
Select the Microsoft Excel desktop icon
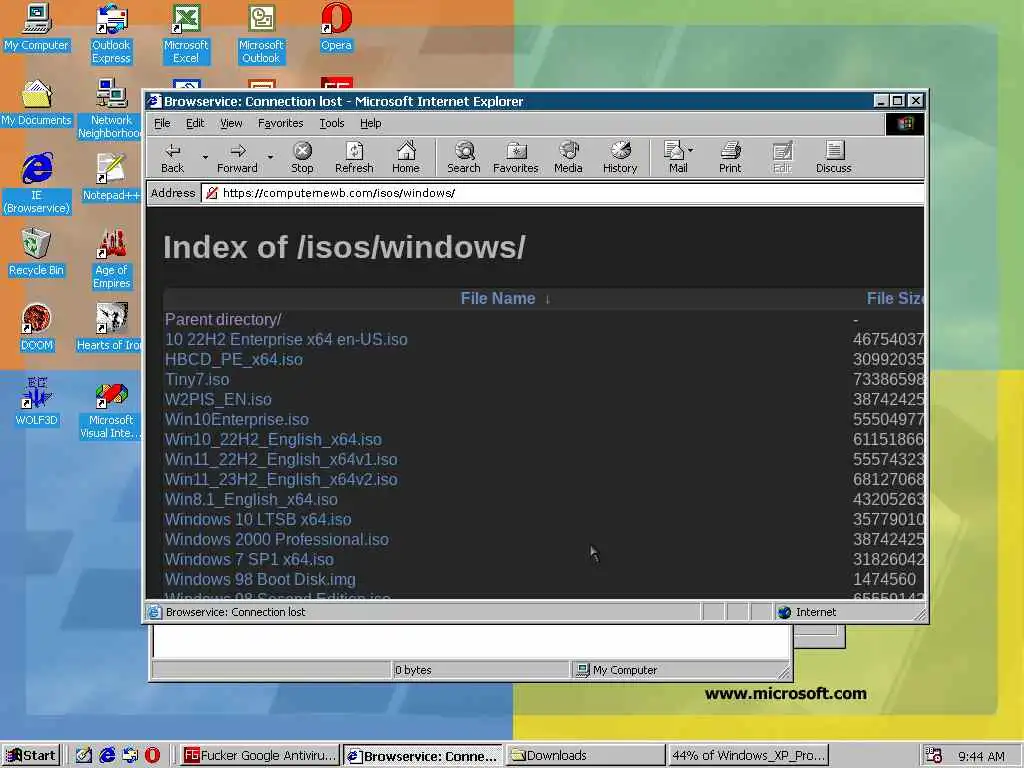(186, 34)
